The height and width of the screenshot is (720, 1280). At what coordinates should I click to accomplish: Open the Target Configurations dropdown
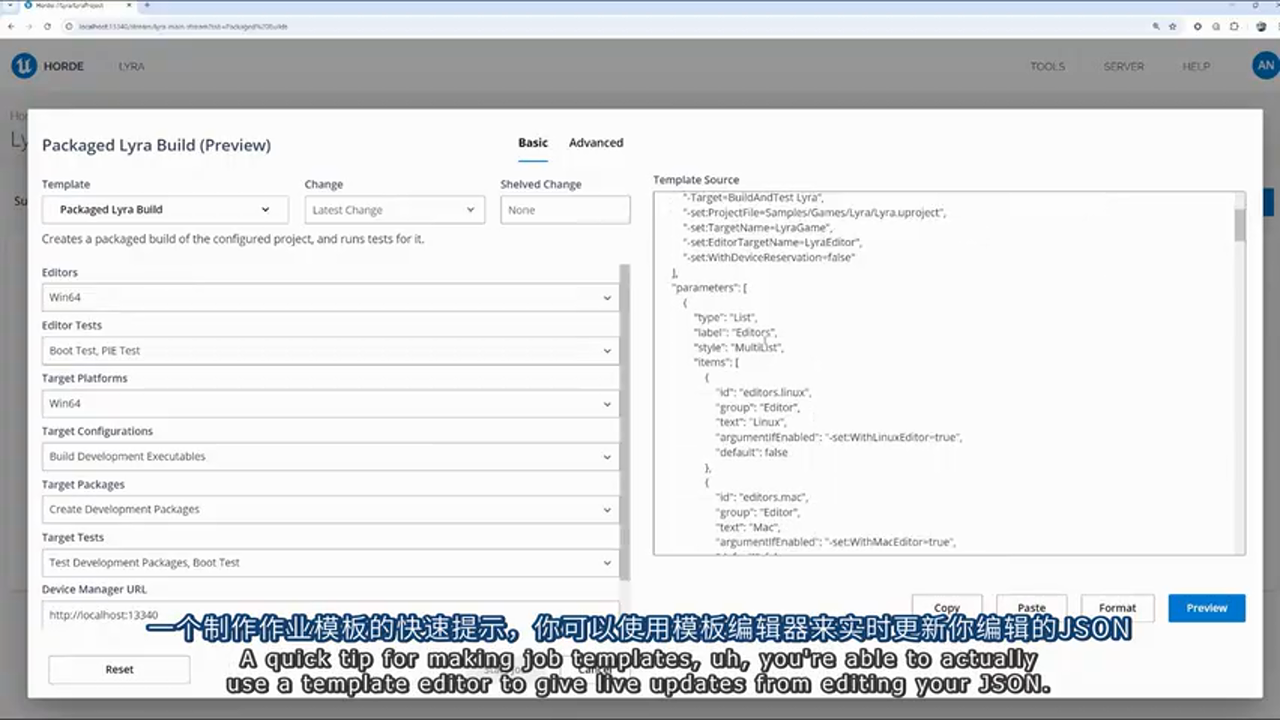point(330,457)
